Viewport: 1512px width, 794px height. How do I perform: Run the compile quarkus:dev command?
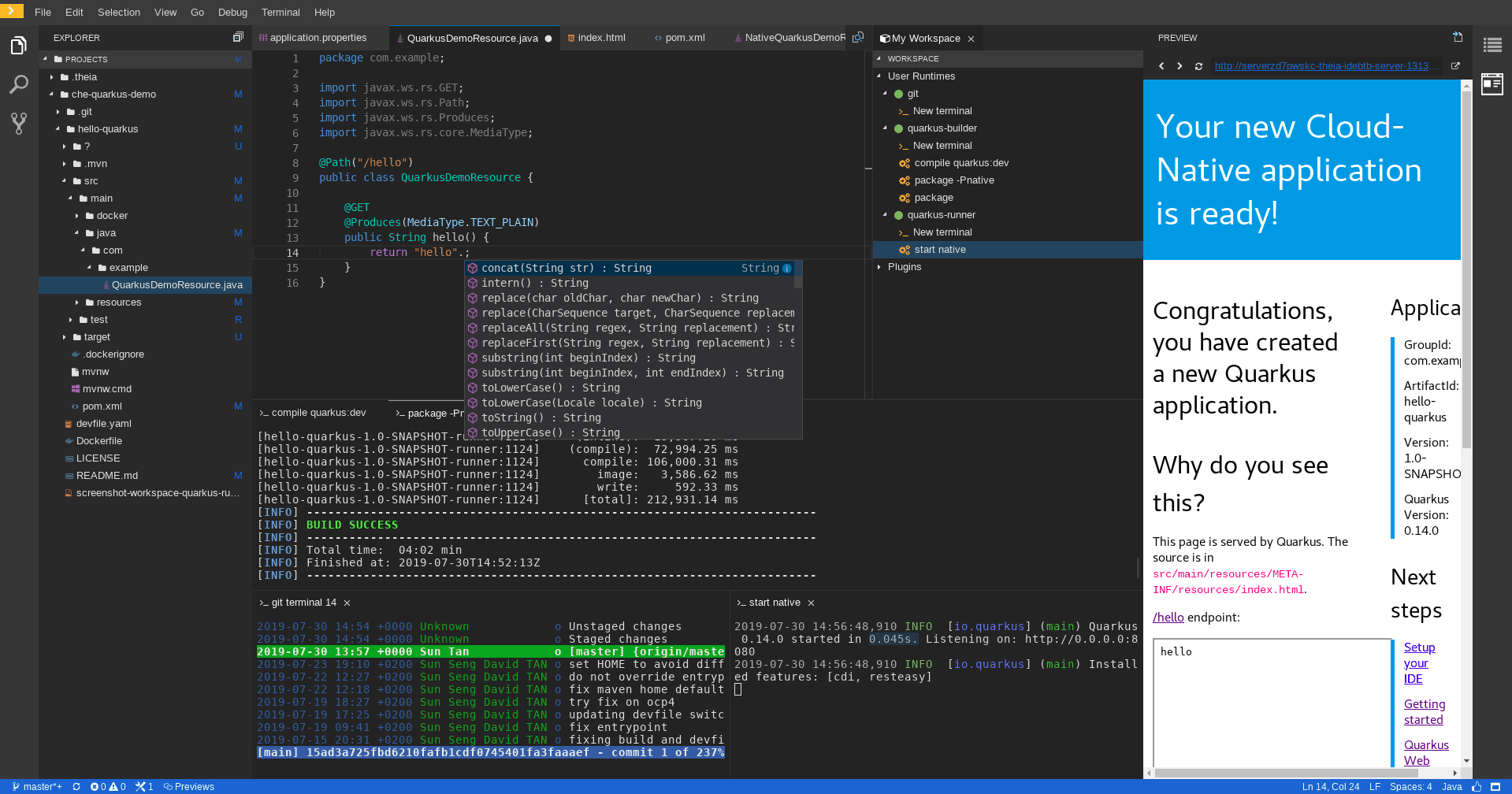pyautogui.click(x=960, y=163)
